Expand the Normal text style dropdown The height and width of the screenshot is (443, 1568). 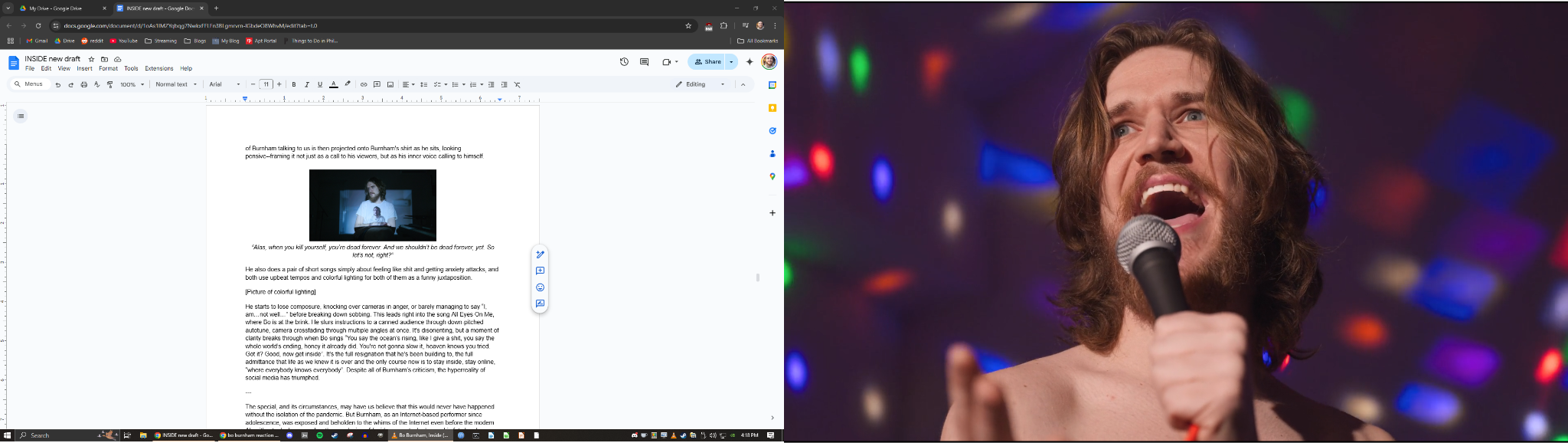[x=176, y=84]
